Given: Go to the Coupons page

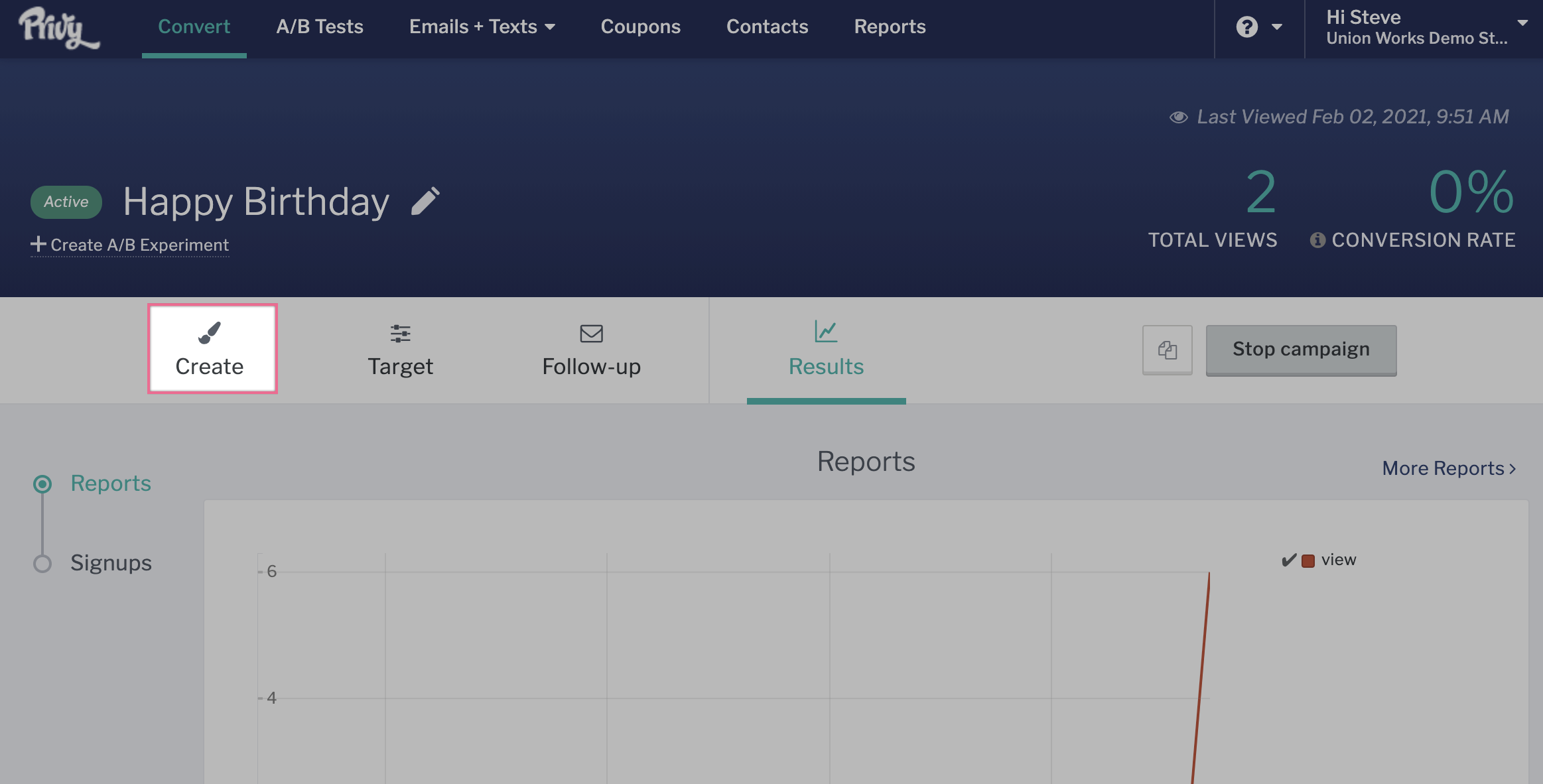Looking at the screenshot, I should (640, 27).
